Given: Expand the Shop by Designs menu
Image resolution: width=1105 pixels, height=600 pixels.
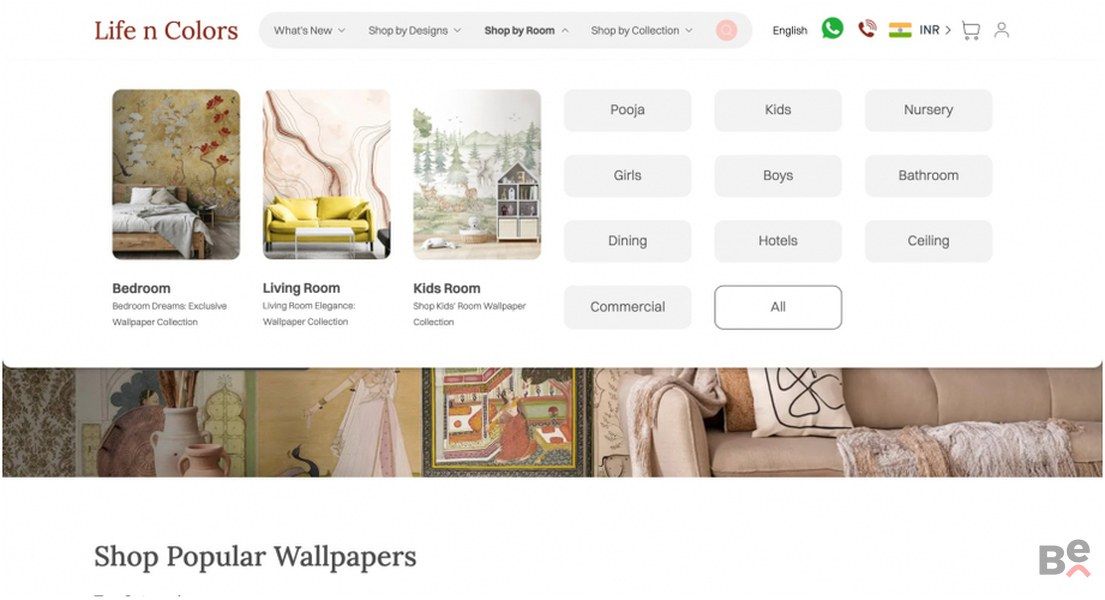Looking at the screenshot, I should pos(414,30).
